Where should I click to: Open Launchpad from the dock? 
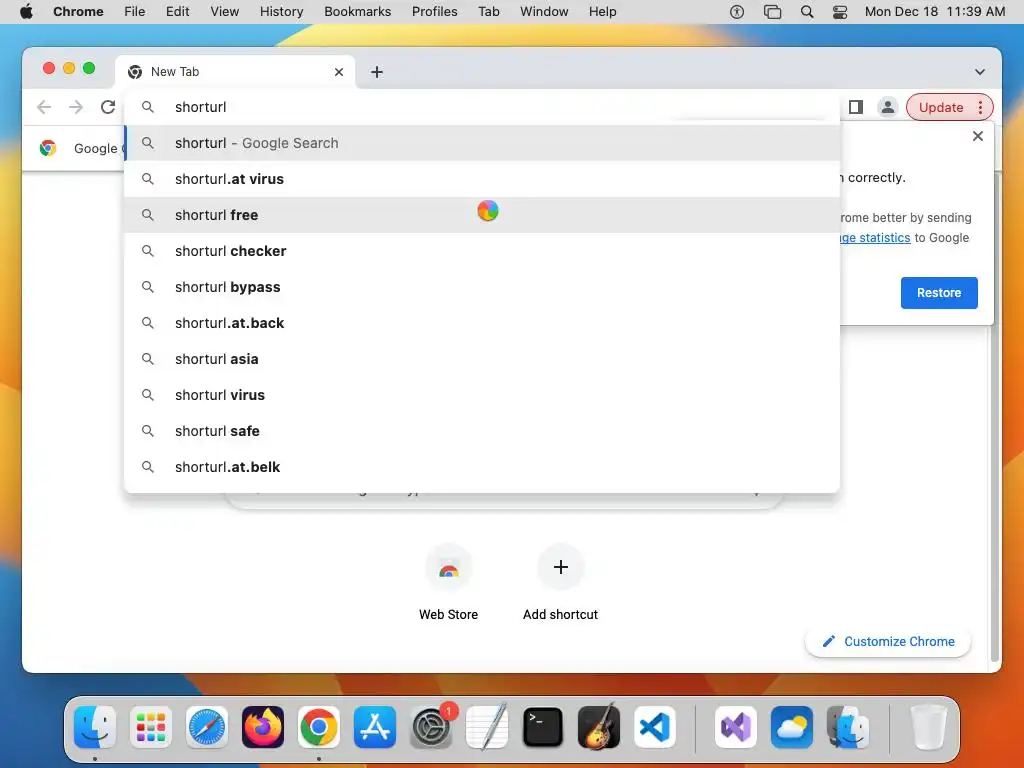(x=151, y=727)
